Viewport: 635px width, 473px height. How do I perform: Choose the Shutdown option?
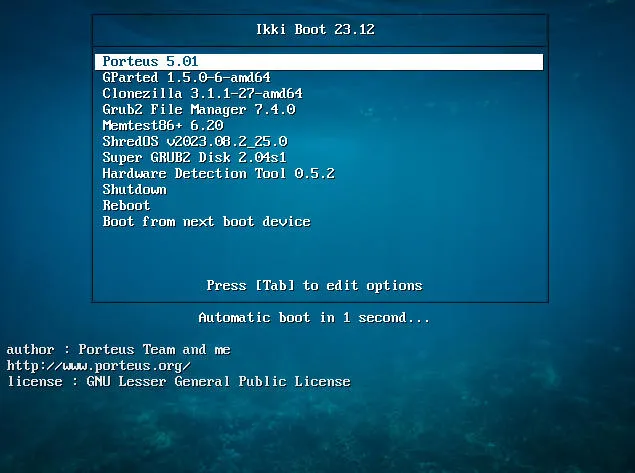click(x=134, y=190)
